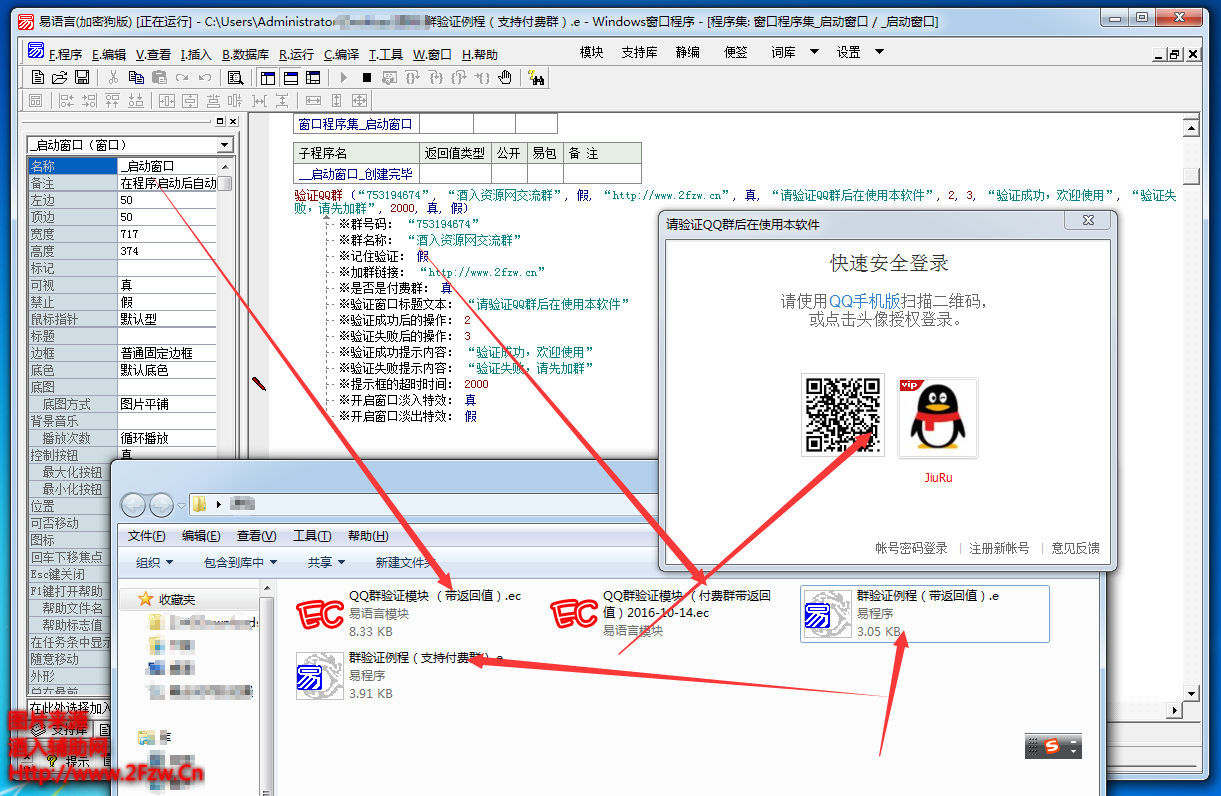
Task: Select the 群验证例程（带返回值）.e file
Action: tap(925, 613)
